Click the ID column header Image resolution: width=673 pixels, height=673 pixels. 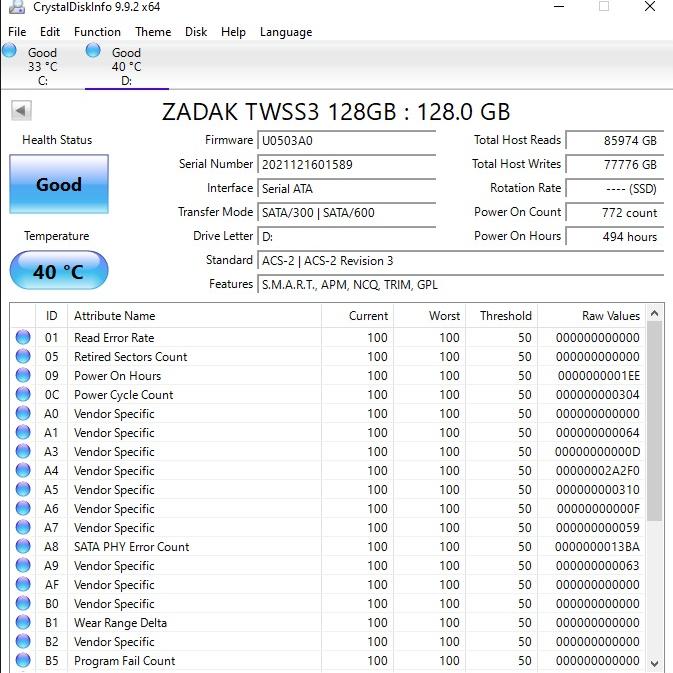coord(52,316)
